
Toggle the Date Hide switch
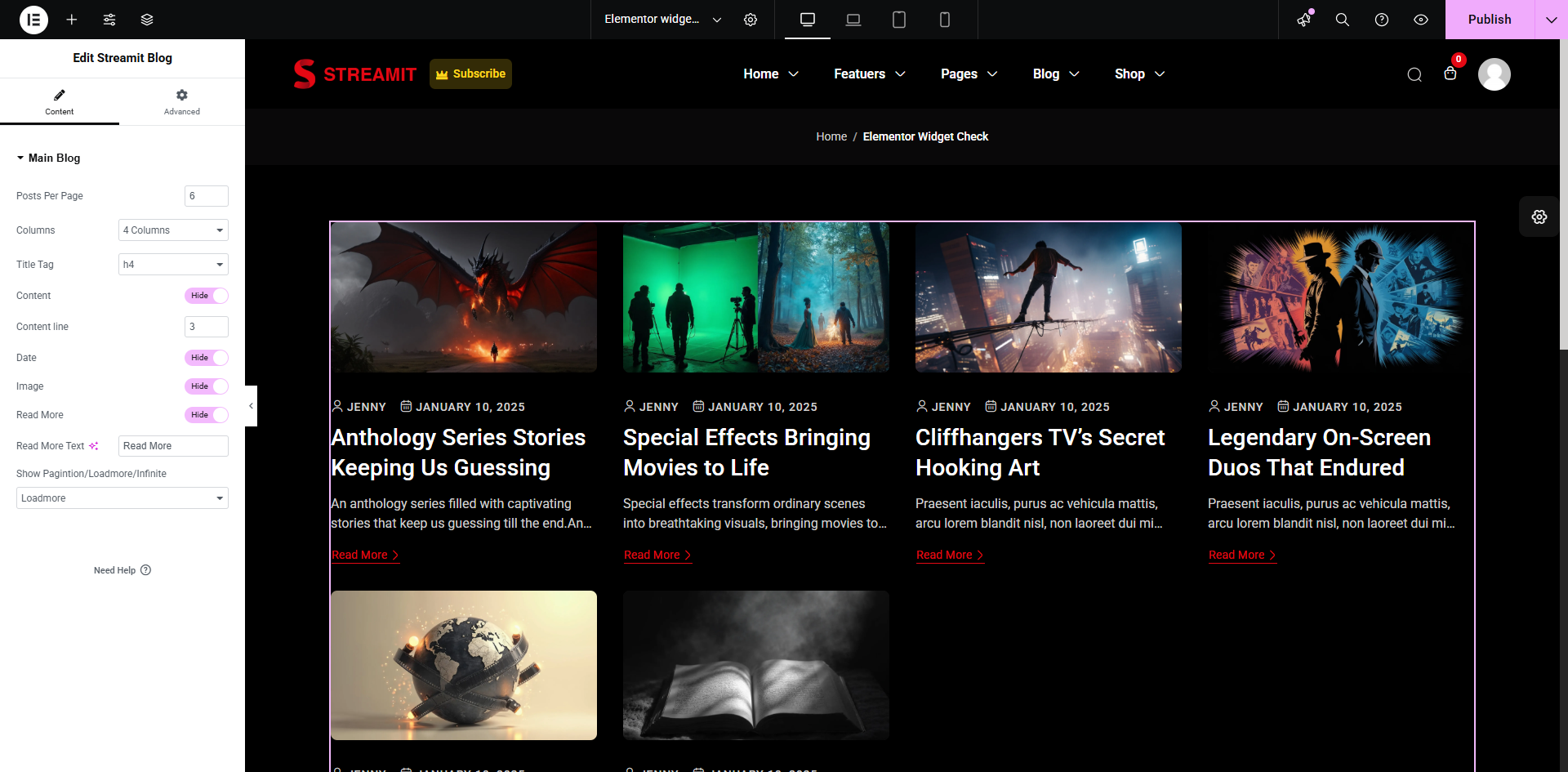tap(207, 358)
